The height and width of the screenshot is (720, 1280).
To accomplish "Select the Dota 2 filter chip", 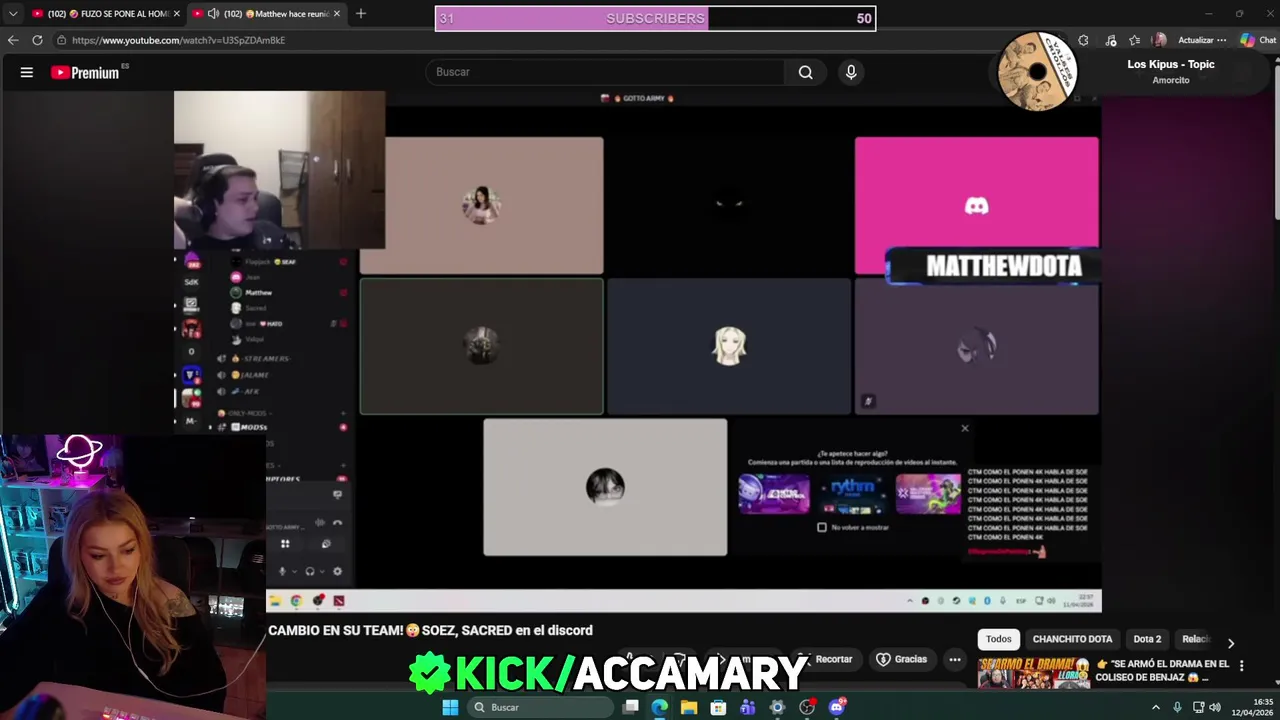I will point(1147,639).
